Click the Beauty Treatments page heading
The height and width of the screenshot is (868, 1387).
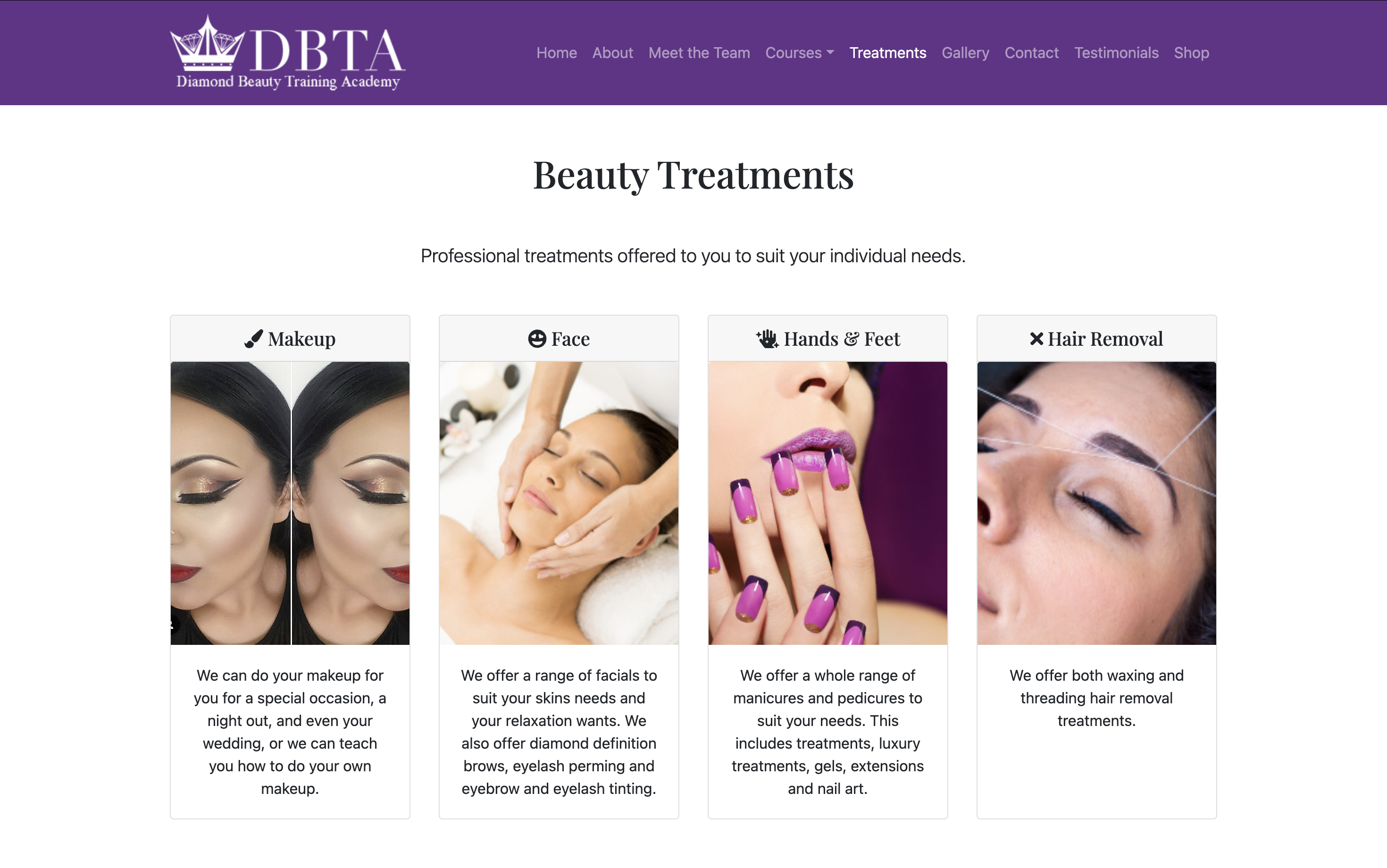pyautogui.click(x=693, y=175)
